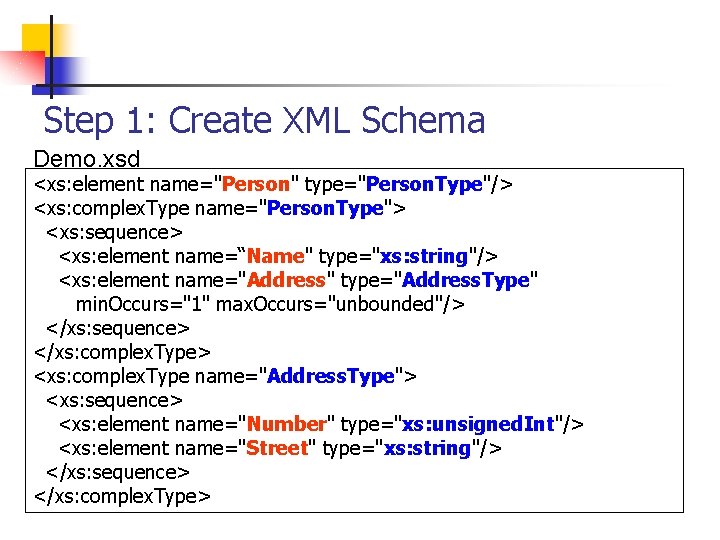Viewport: 720px width, 540px height.
Task: Click the file name label "Demo.xsd"
Action: tap(87, 159)
